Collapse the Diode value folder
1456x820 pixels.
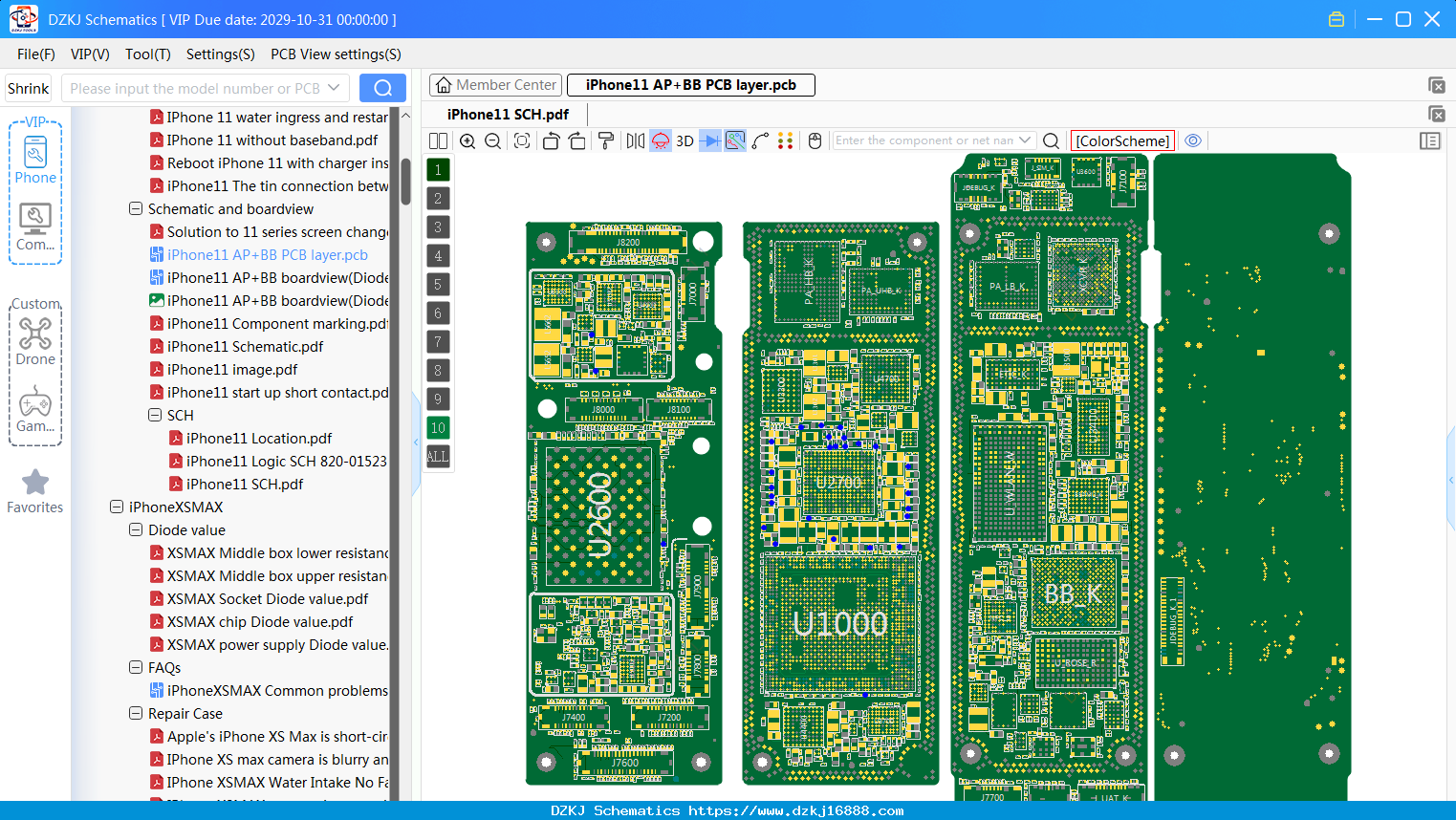tap(136, 529)
